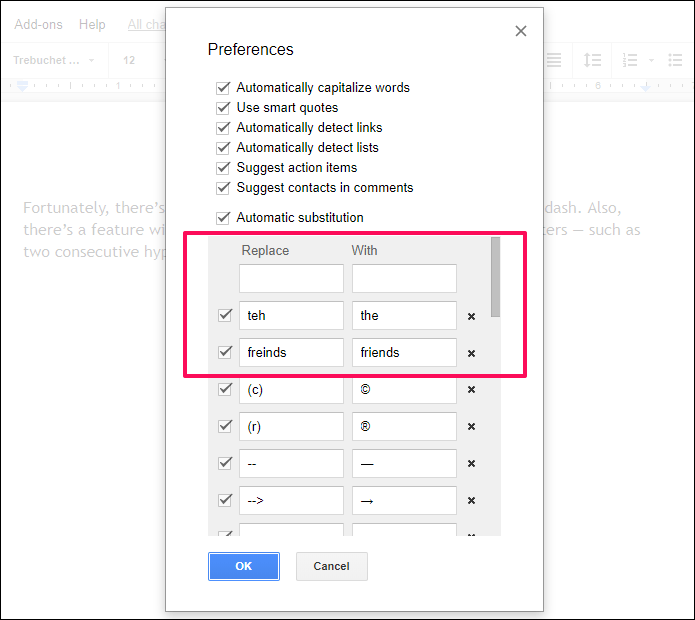The width and height of the screenshot is (695, 620).
Task: Toggle Automatically capitalize words checkbox
Action: pyautogui.click(x=223, y=88)
